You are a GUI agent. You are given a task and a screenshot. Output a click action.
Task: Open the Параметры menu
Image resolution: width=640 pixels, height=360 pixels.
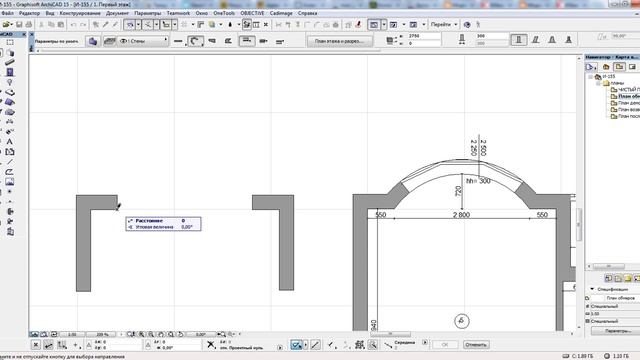pyautogui.click(x=148, y=13)
